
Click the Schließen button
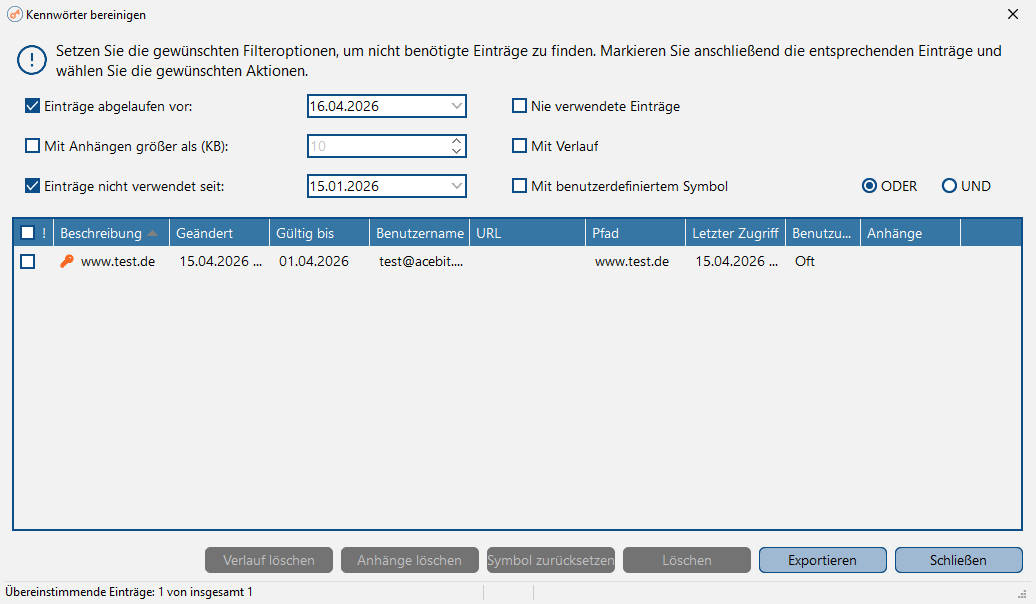959,560
